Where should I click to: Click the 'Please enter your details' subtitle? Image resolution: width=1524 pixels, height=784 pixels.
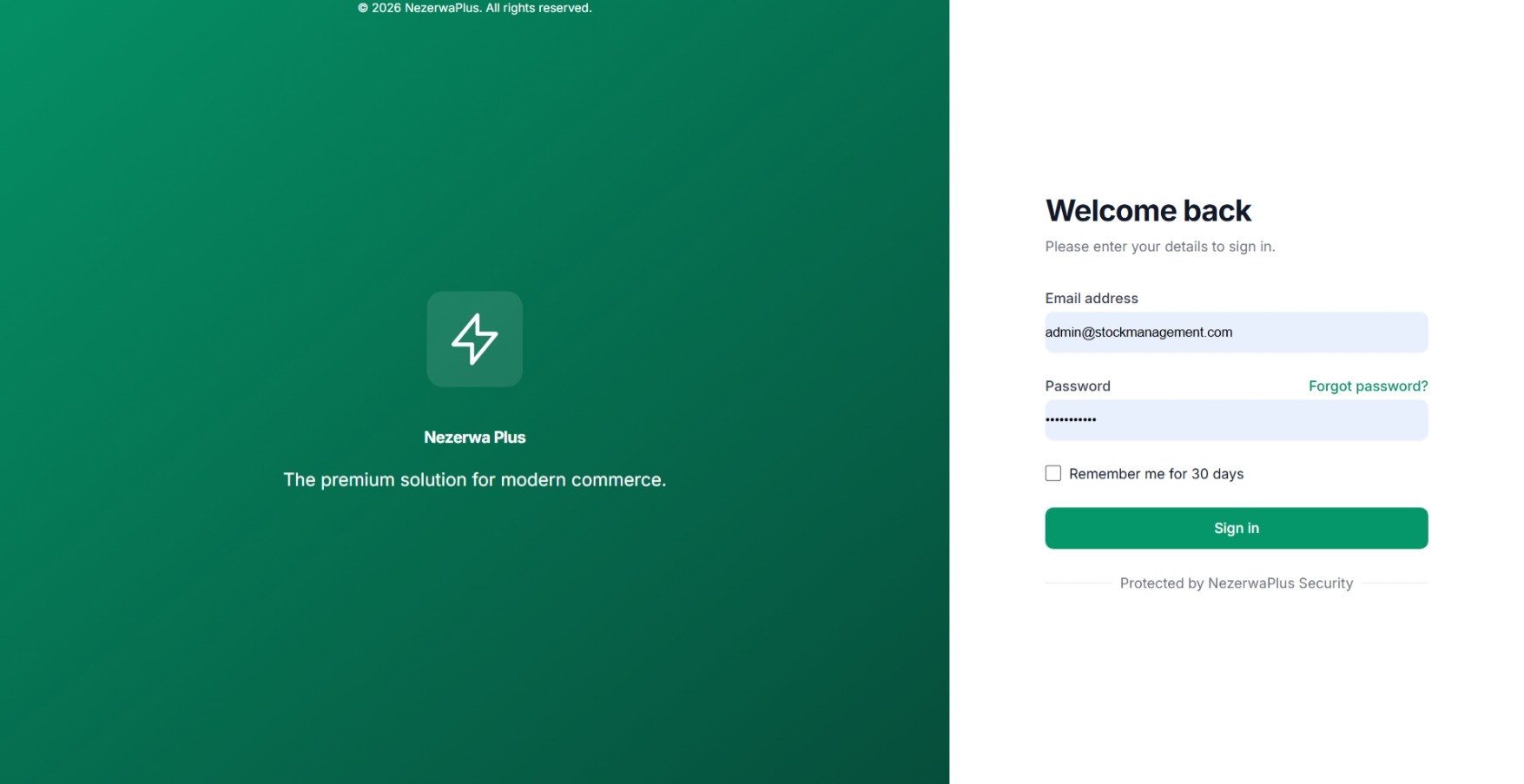(1159, 247)
